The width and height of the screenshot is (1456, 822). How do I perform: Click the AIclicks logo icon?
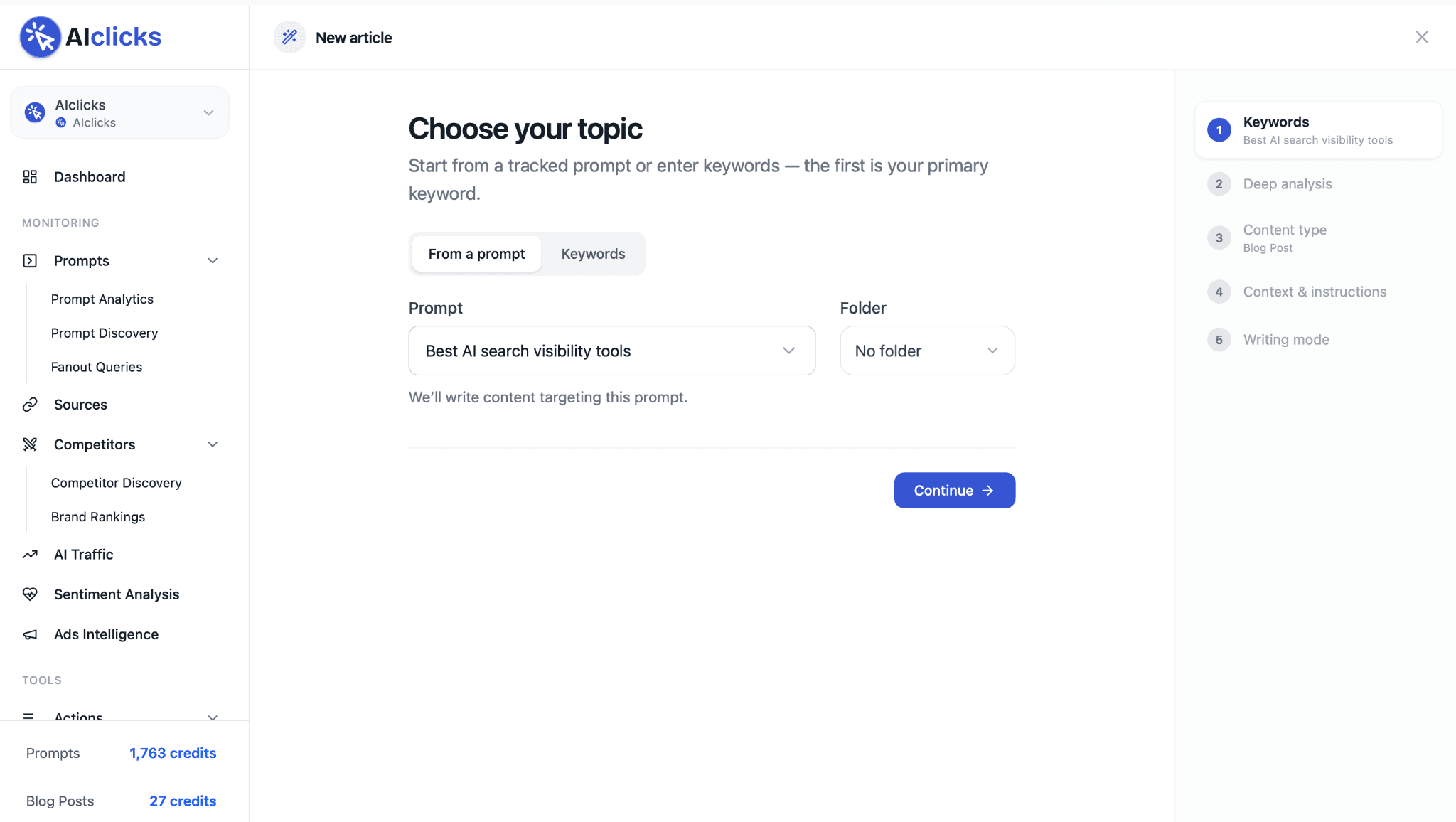point(40,37)
